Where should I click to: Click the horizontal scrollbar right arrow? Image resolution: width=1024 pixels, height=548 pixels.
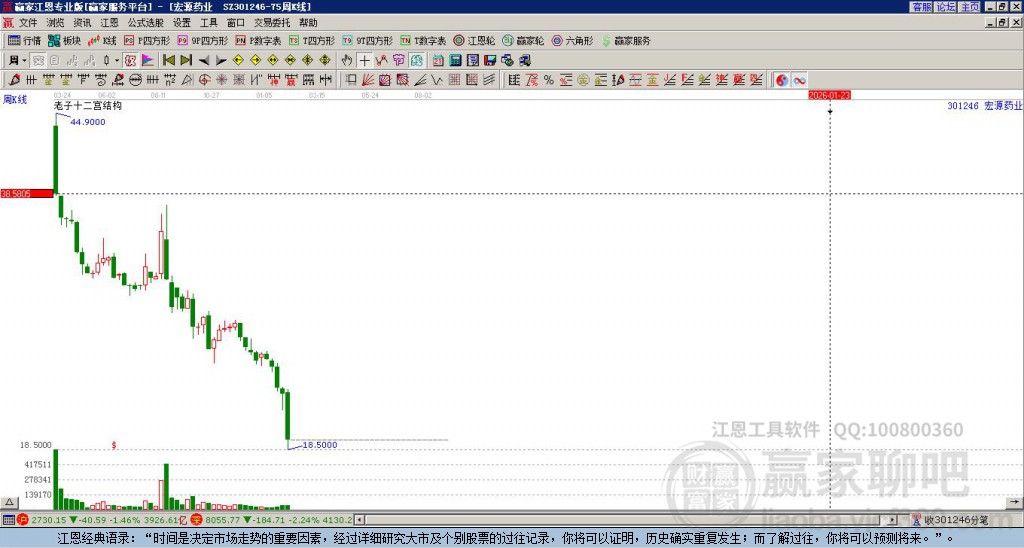[x=893, y=520]
